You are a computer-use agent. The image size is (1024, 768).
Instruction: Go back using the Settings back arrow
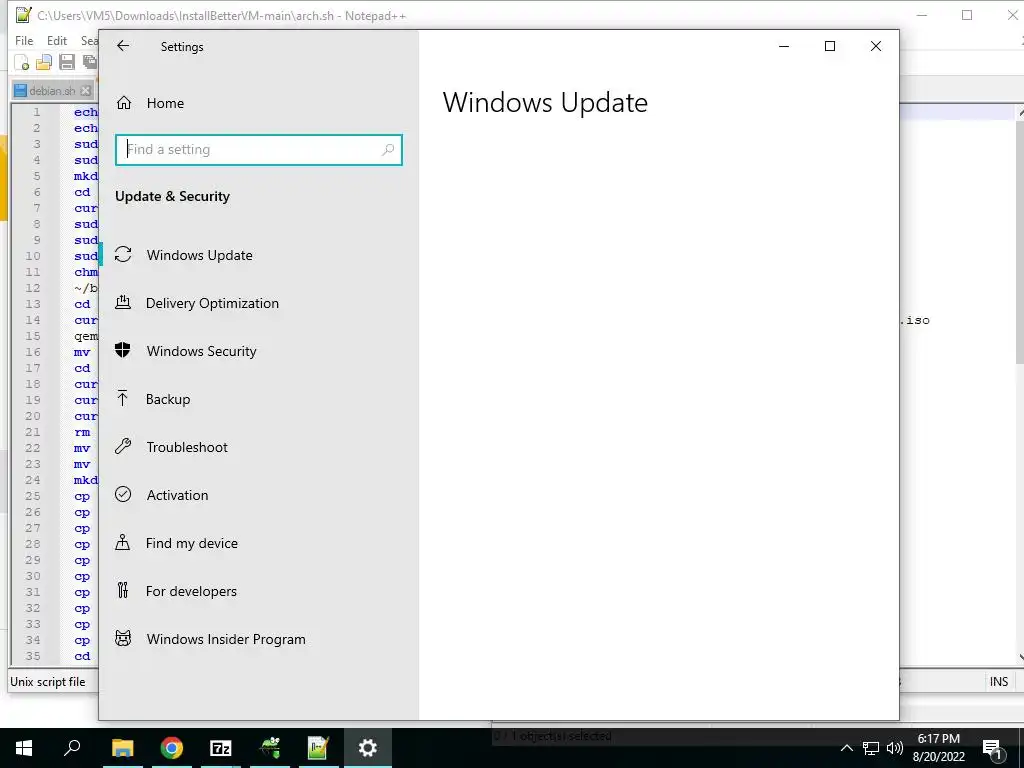pyautogui.click(x=123, y=46)
